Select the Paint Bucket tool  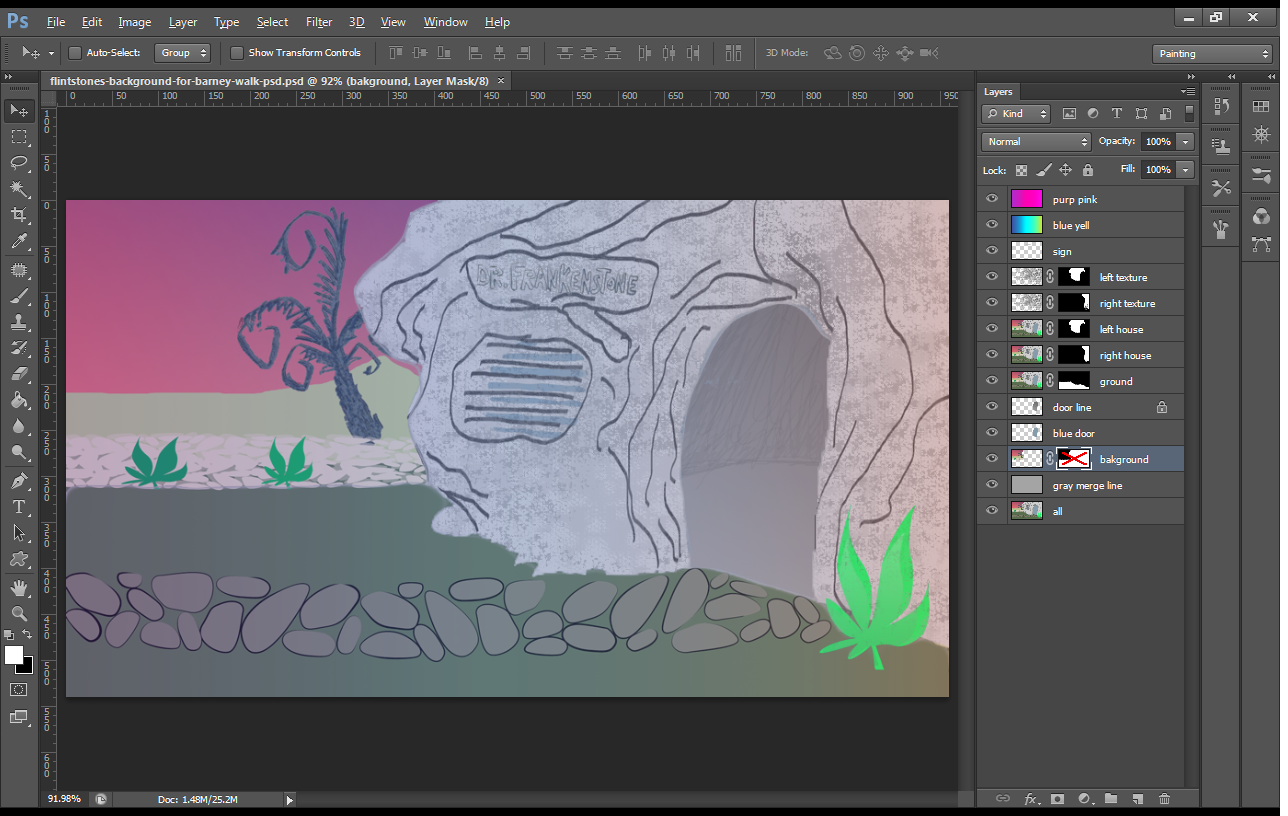19,400
